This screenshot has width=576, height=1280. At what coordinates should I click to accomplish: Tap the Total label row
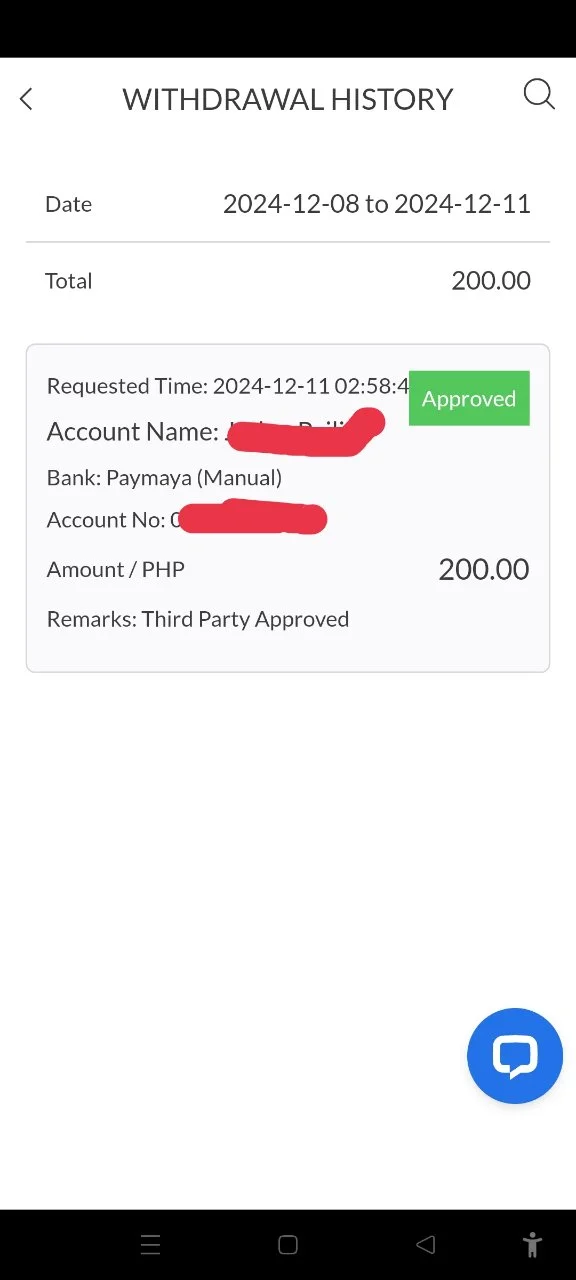point(288,281)
